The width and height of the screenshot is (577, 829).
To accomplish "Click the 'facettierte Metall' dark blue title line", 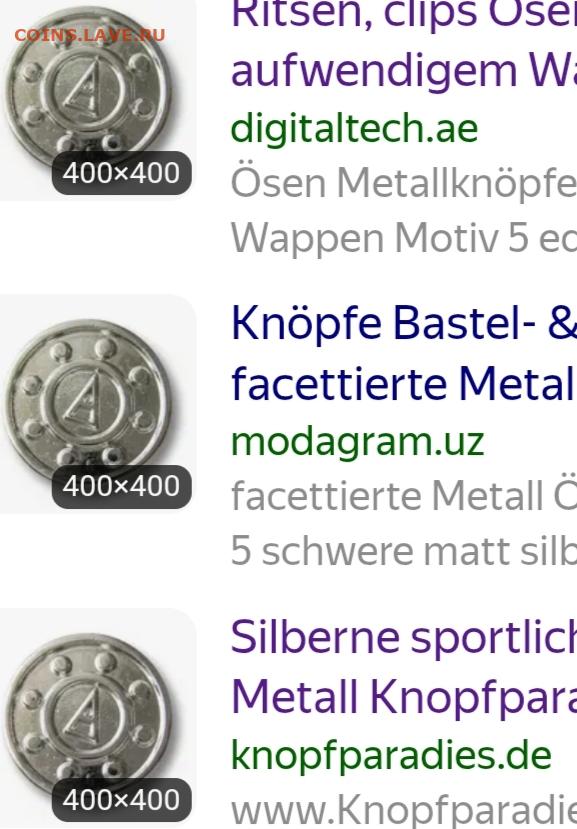I will pos(404,384).
